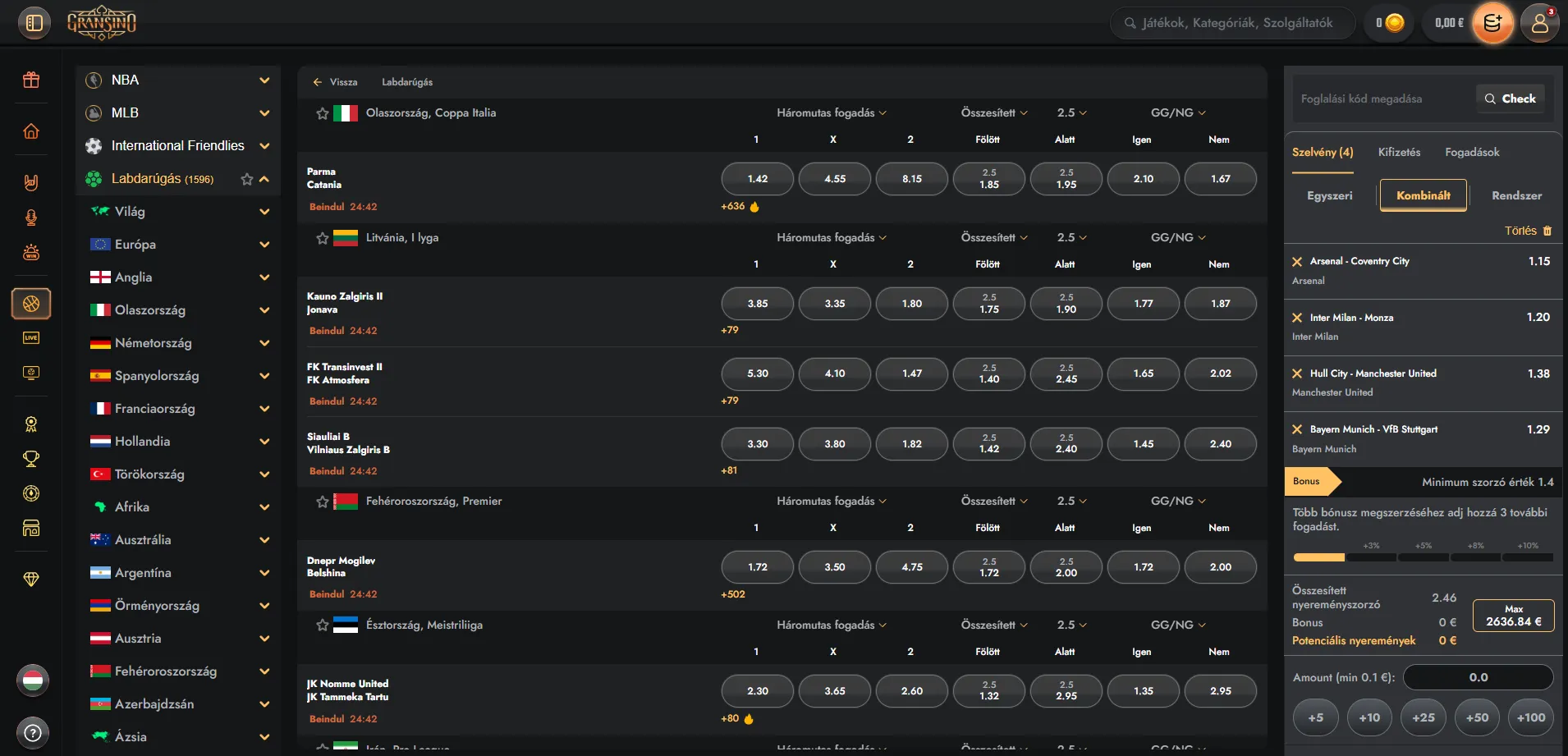Screen dimensions: 1568x756
Task: Click the games search field
Action: [x=1232, y=23]
